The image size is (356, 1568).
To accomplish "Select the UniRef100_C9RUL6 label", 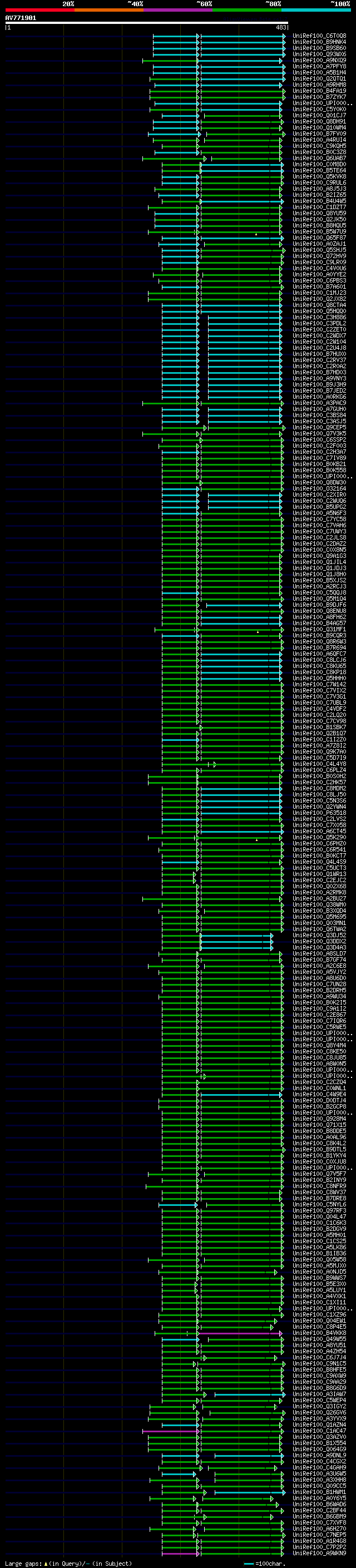I will pos(319,182).
